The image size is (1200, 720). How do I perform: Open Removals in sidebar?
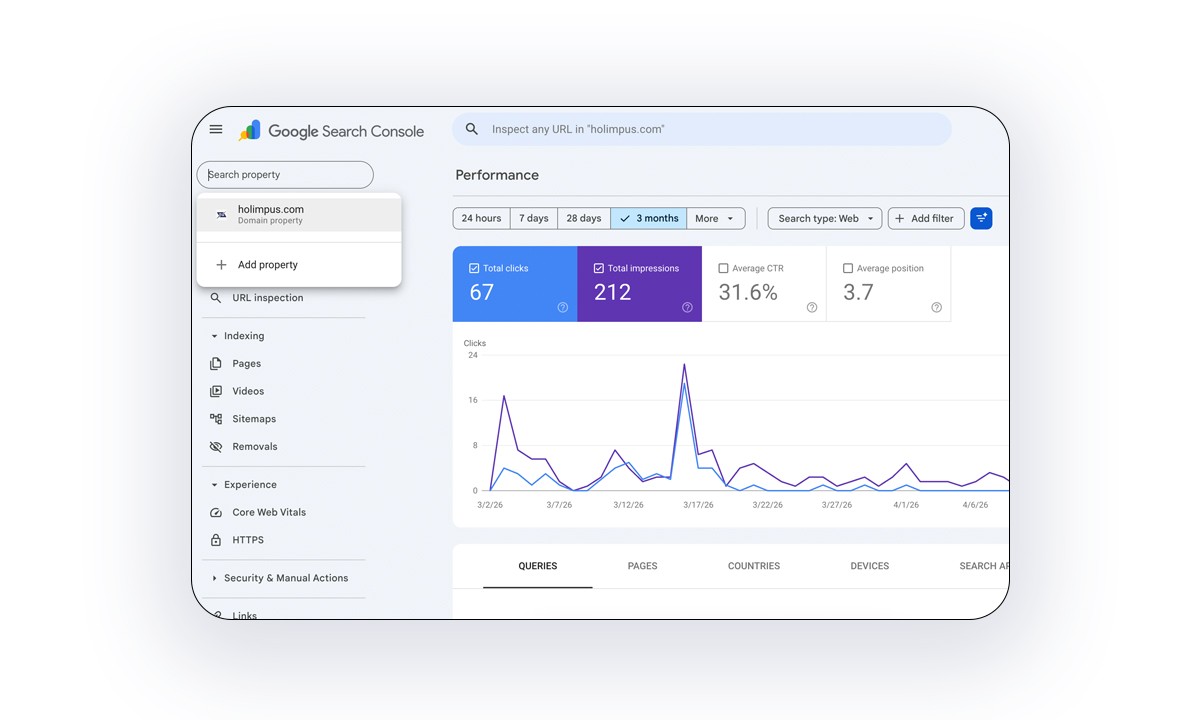click(x=255, y=447)
